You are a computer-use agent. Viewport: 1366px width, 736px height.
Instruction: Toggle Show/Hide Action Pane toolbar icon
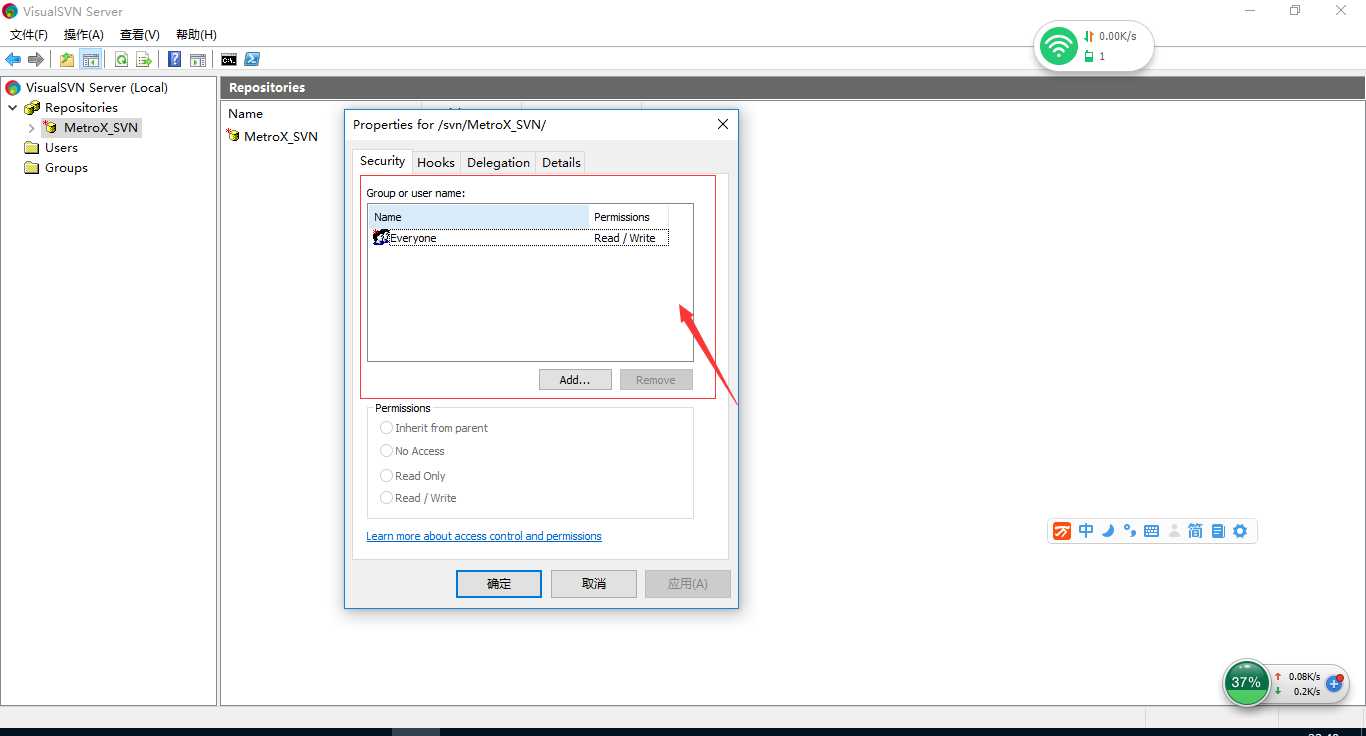(198, 60)
